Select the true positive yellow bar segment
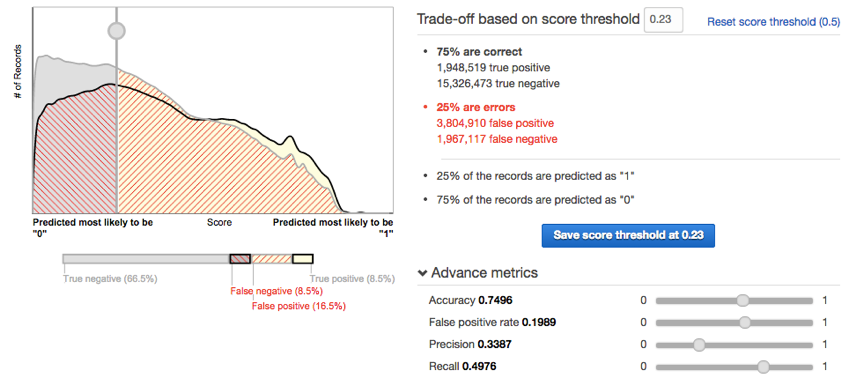 [x=303, y=259]
